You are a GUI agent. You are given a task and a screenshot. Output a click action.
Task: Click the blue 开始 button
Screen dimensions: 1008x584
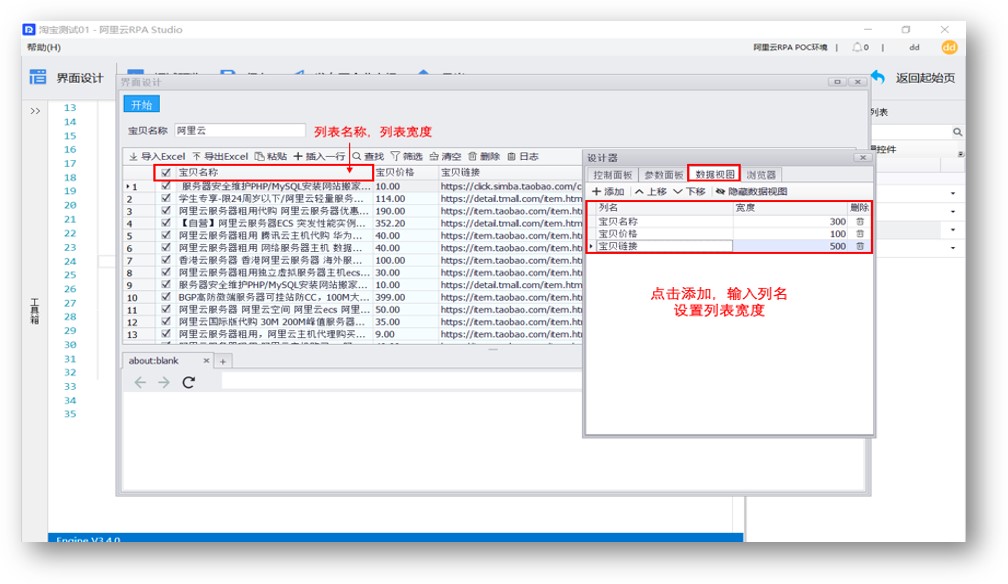click(x=141, y=105)
